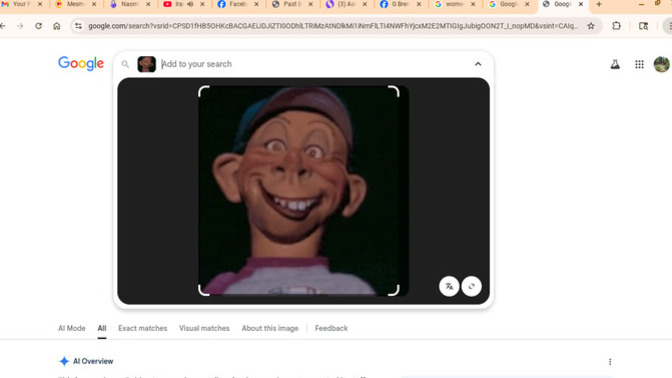This screenshot has width=672, height=378.
Task: Go forward in browser history
Action: (20, 26)
